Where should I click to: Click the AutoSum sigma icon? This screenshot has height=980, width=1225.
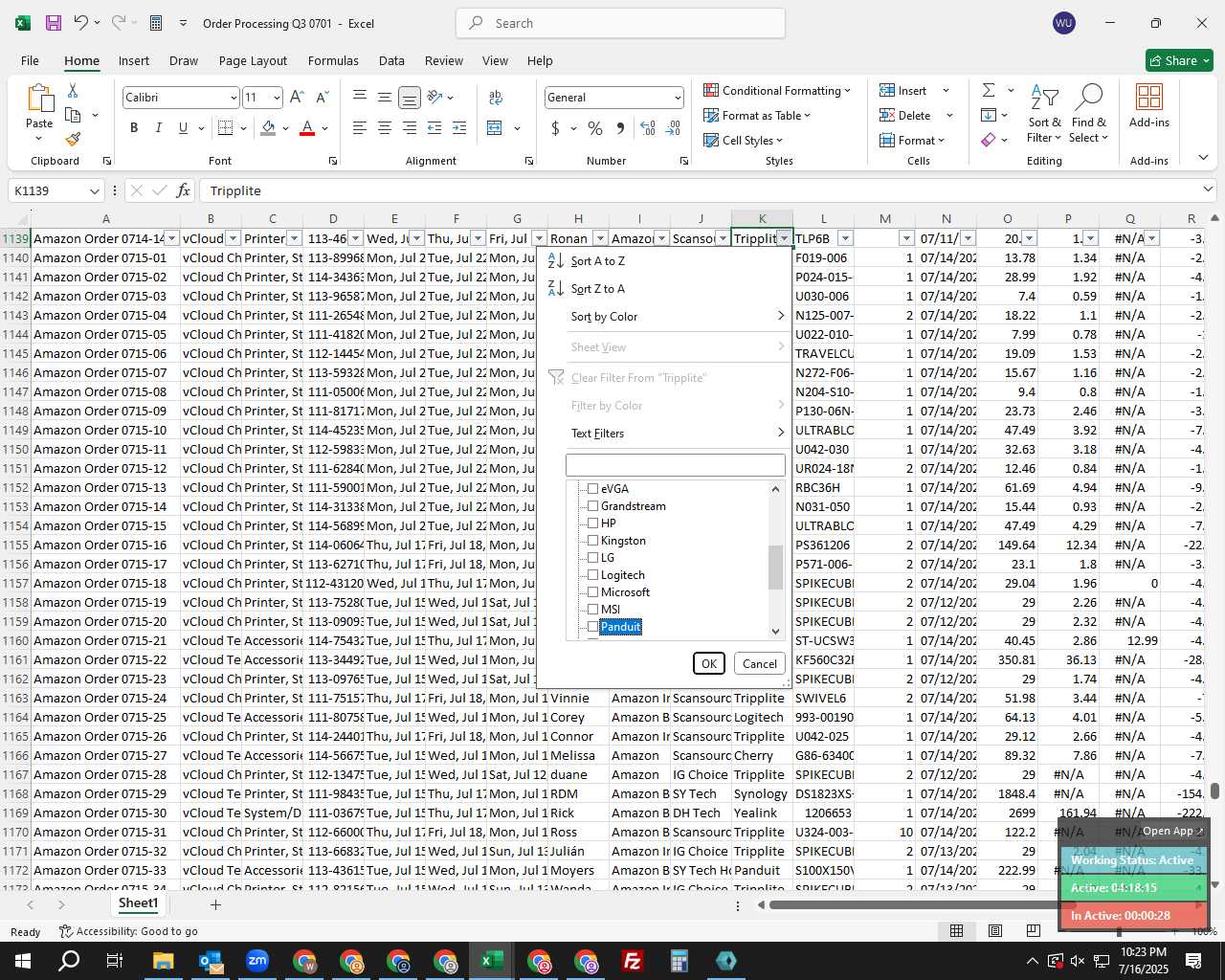989,90
